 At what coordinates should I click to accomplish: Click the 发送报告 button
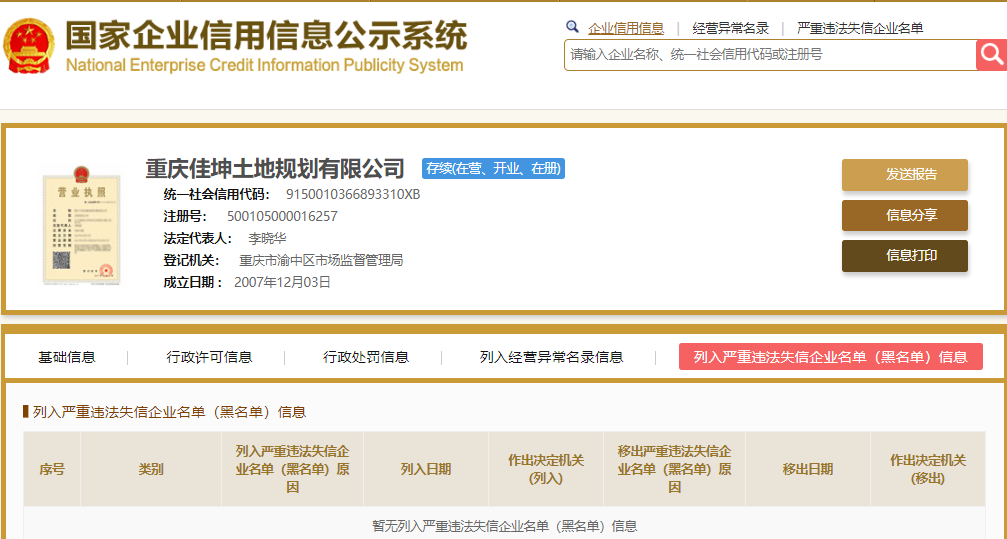(904, 175)
